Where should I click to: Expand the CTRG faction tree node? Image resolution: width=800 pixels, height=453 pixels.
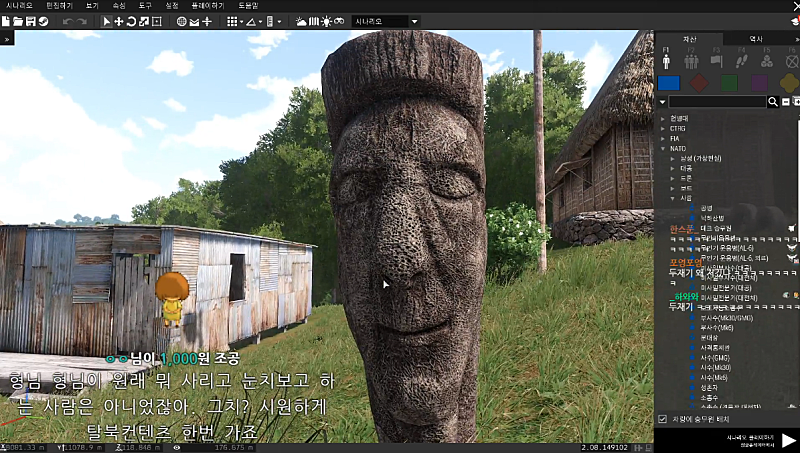663,128
